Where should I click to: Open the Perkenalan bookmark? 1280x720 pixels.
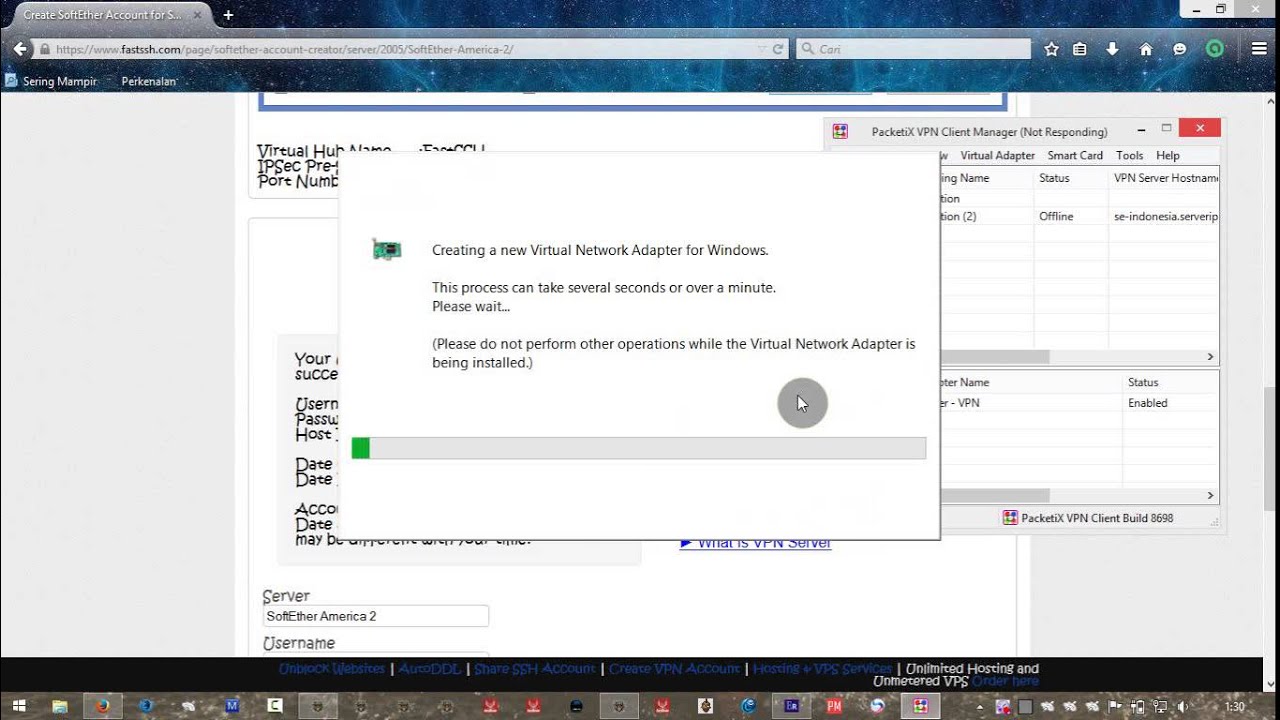pos(148,81)
